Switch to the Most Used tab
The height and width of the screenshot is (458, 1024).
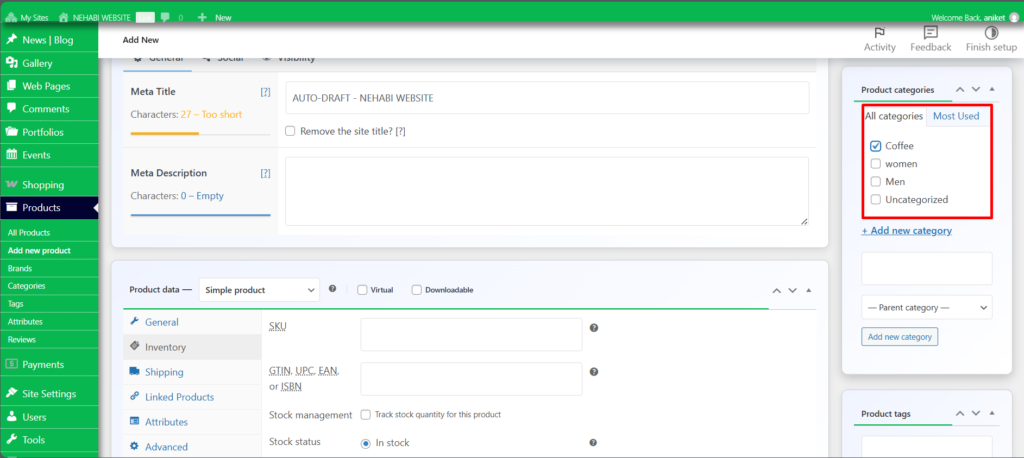click(x=955, y=116)
